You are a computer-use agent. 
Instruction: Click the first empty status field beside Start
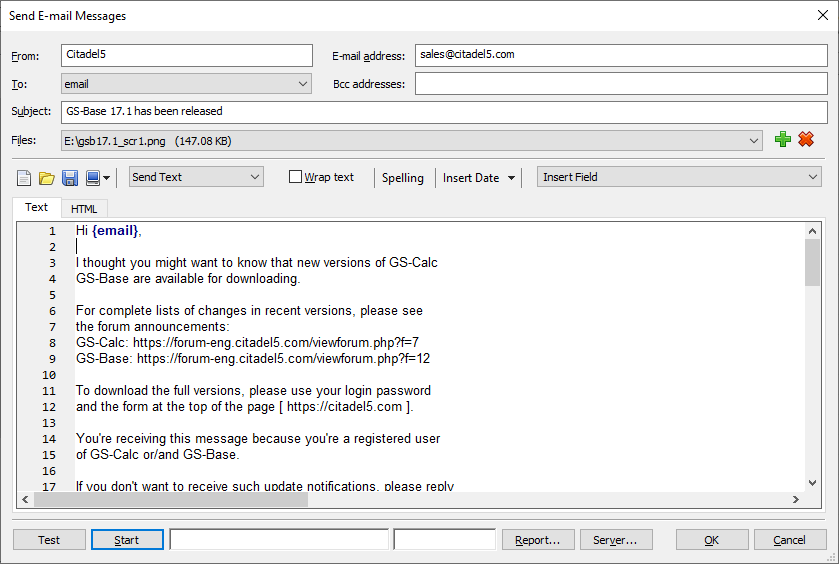tap(279, 539)
